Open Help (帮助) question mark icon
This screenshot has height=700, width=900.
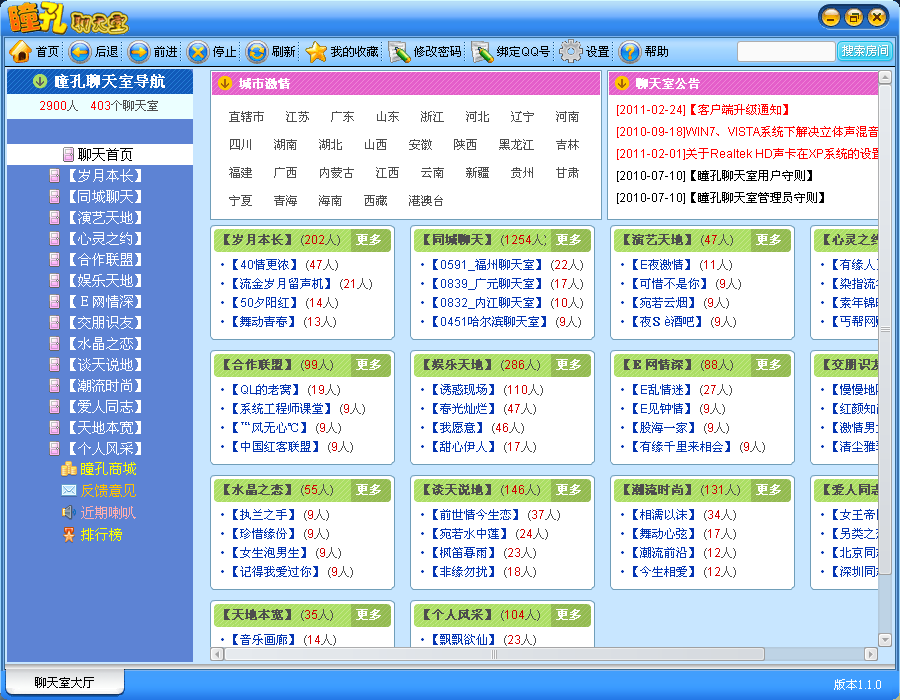(x=630, y=52)
